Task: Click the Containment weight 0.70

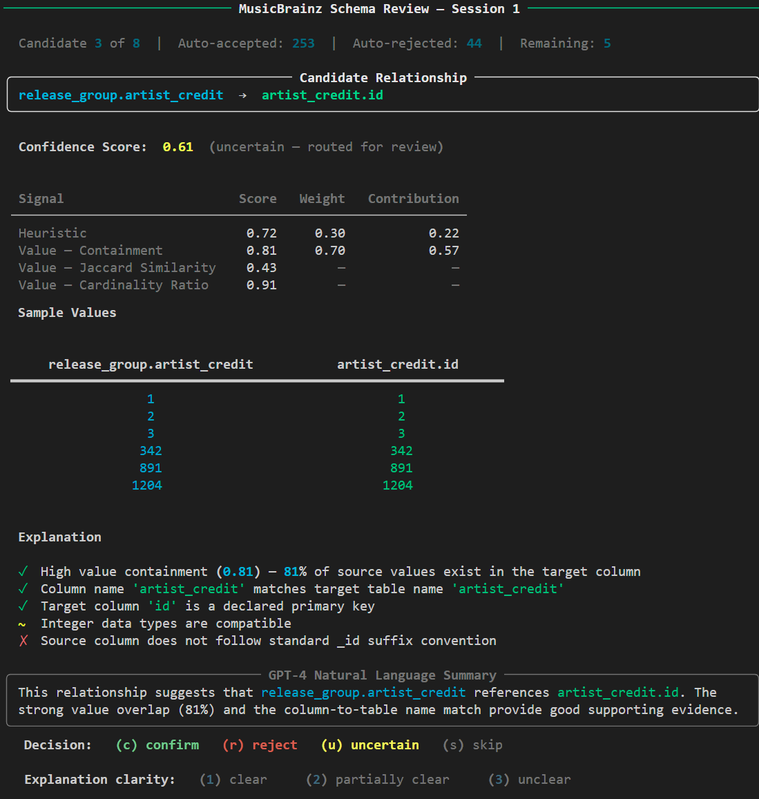Action: [x=330, y=251]
